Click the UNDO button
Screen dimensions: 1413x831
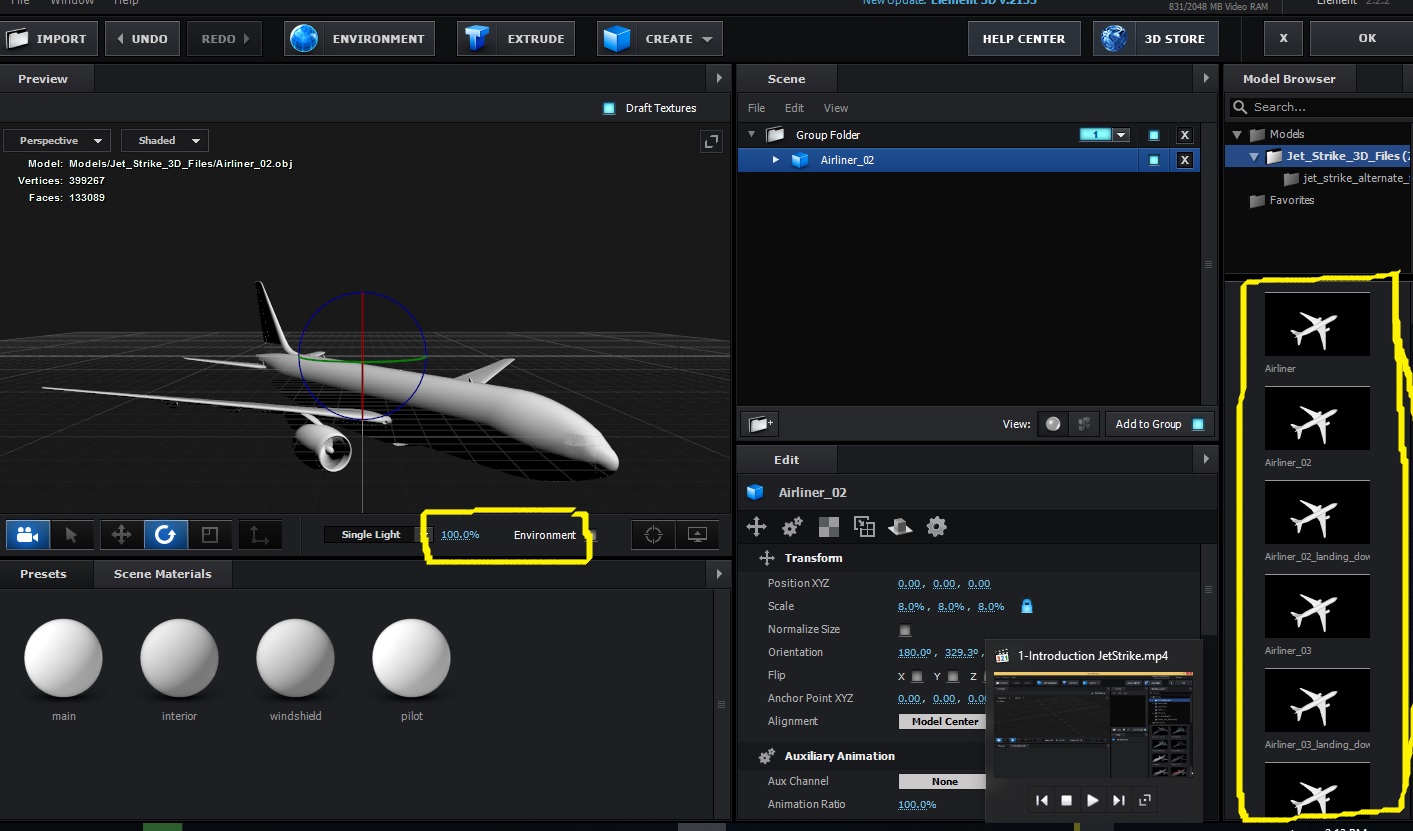coord(142,39)
